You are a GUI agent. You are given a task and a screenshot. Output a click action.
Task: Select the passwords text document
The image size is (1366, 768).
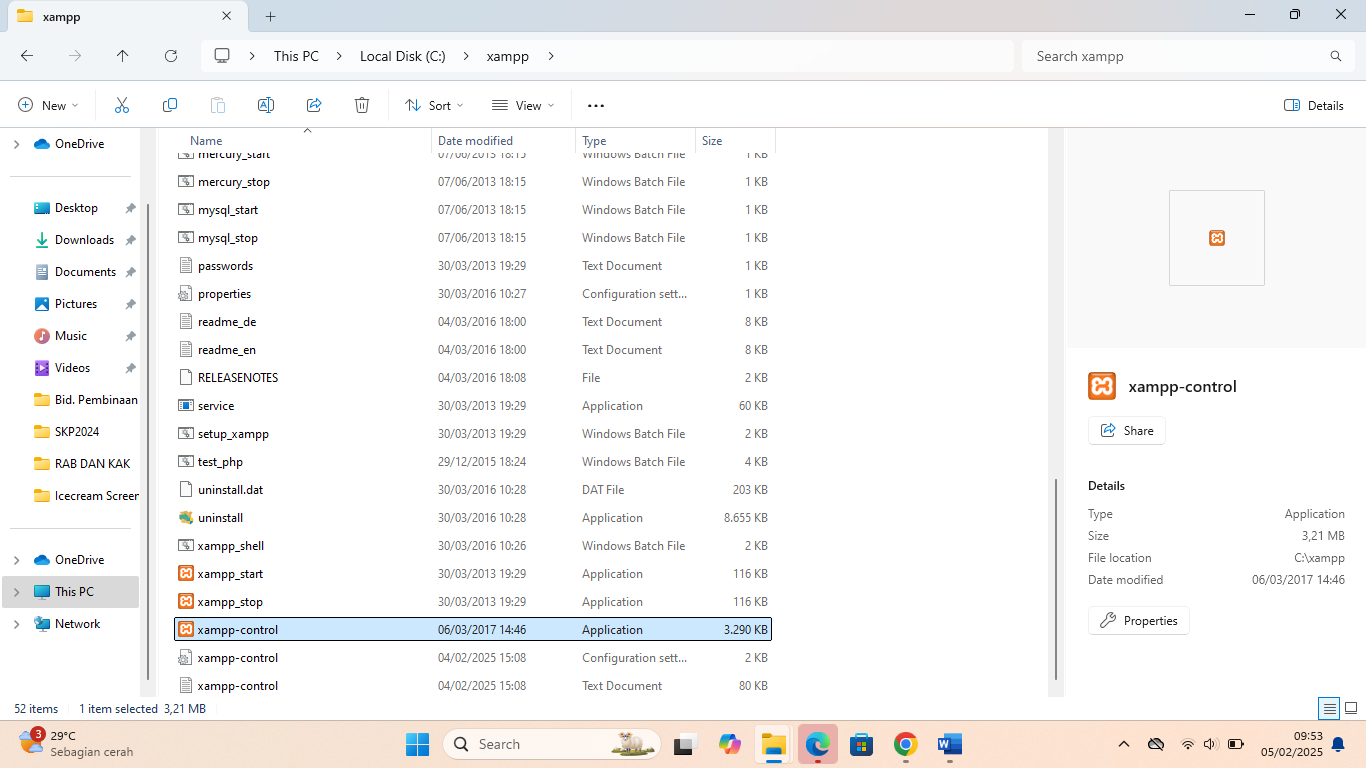point(473,266)
